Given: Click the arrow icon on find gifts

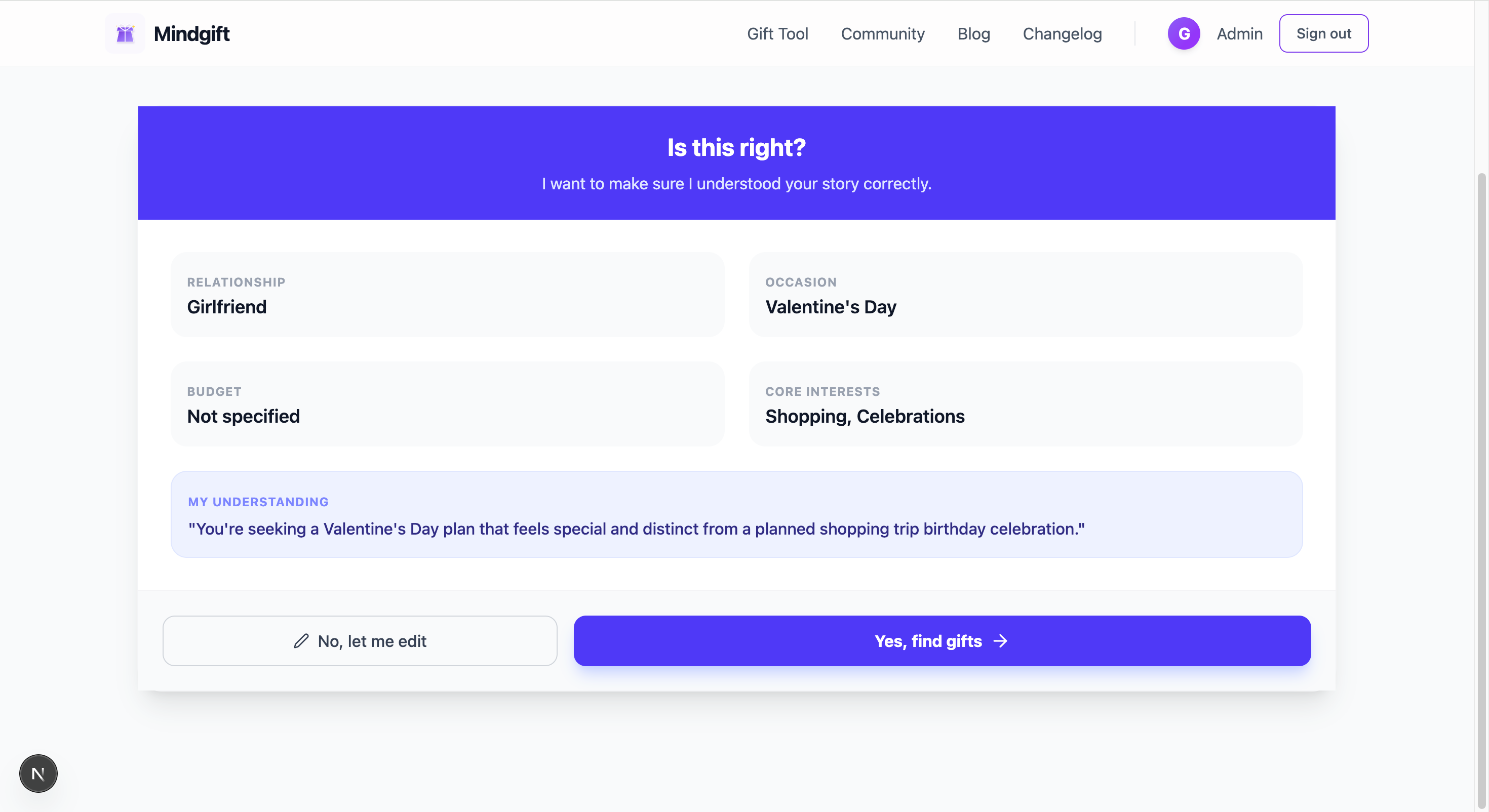Looking at the screenshot, I should coord(1000,641).
